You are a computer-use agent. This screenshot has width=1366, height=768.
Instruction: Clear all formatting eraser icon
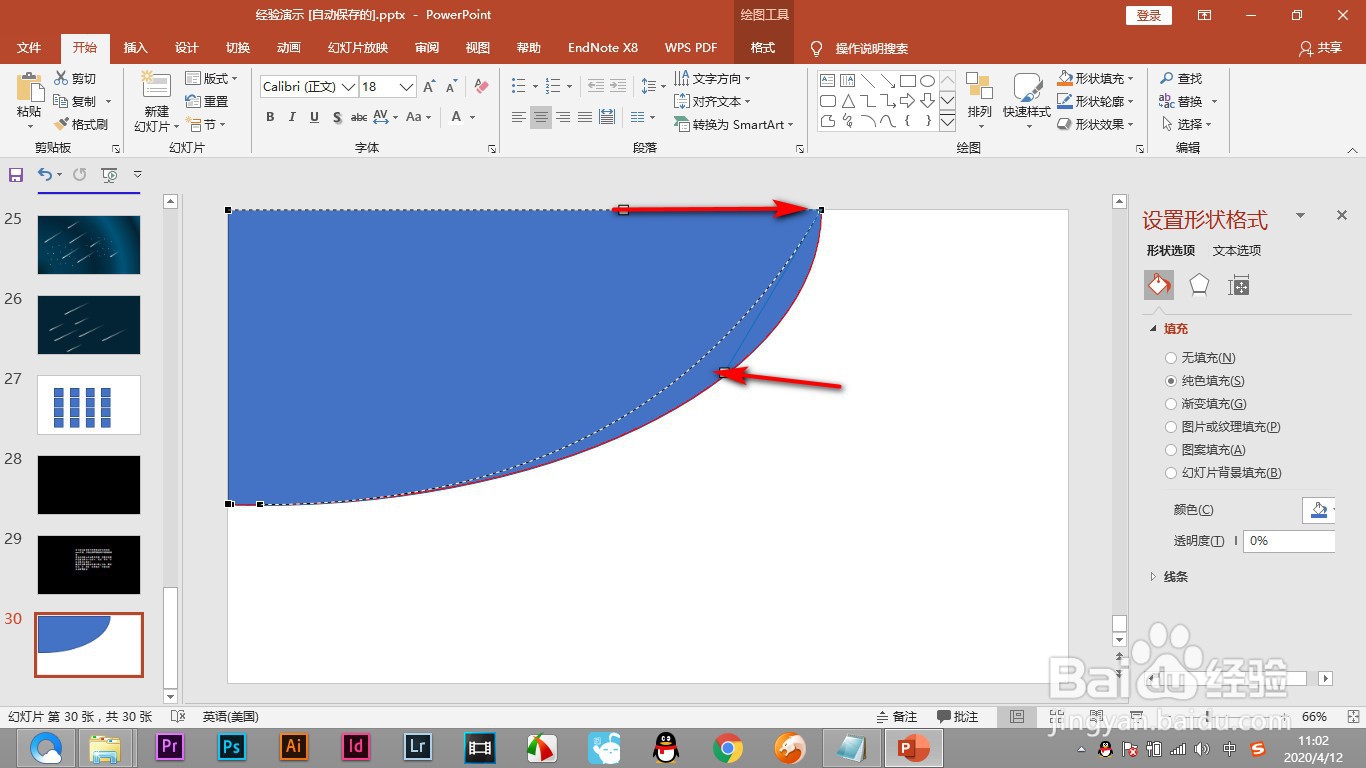point(481,87)
